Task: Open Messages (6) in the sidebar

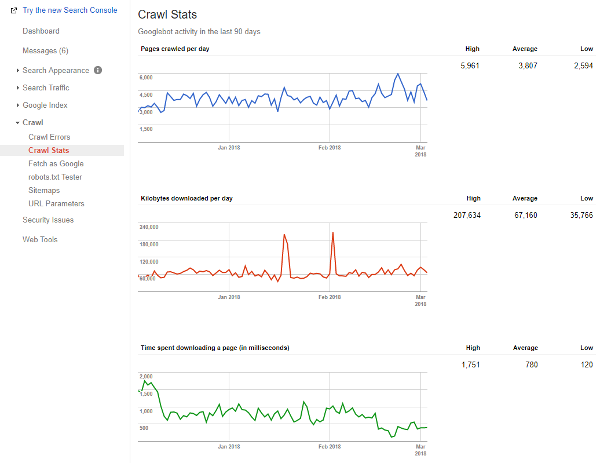Action: pyautogui.click(x=45, y=50)
